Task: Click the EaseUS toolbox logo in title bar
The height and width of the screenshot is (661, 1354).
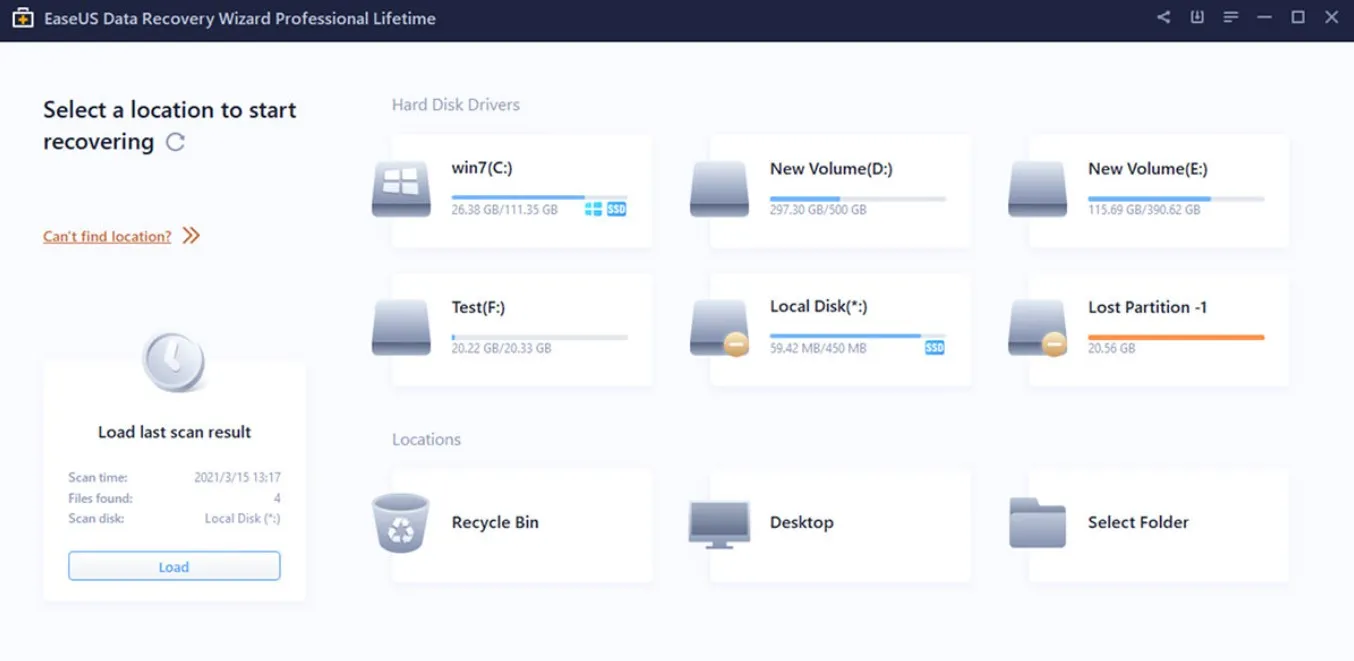Action: [22, 18]
